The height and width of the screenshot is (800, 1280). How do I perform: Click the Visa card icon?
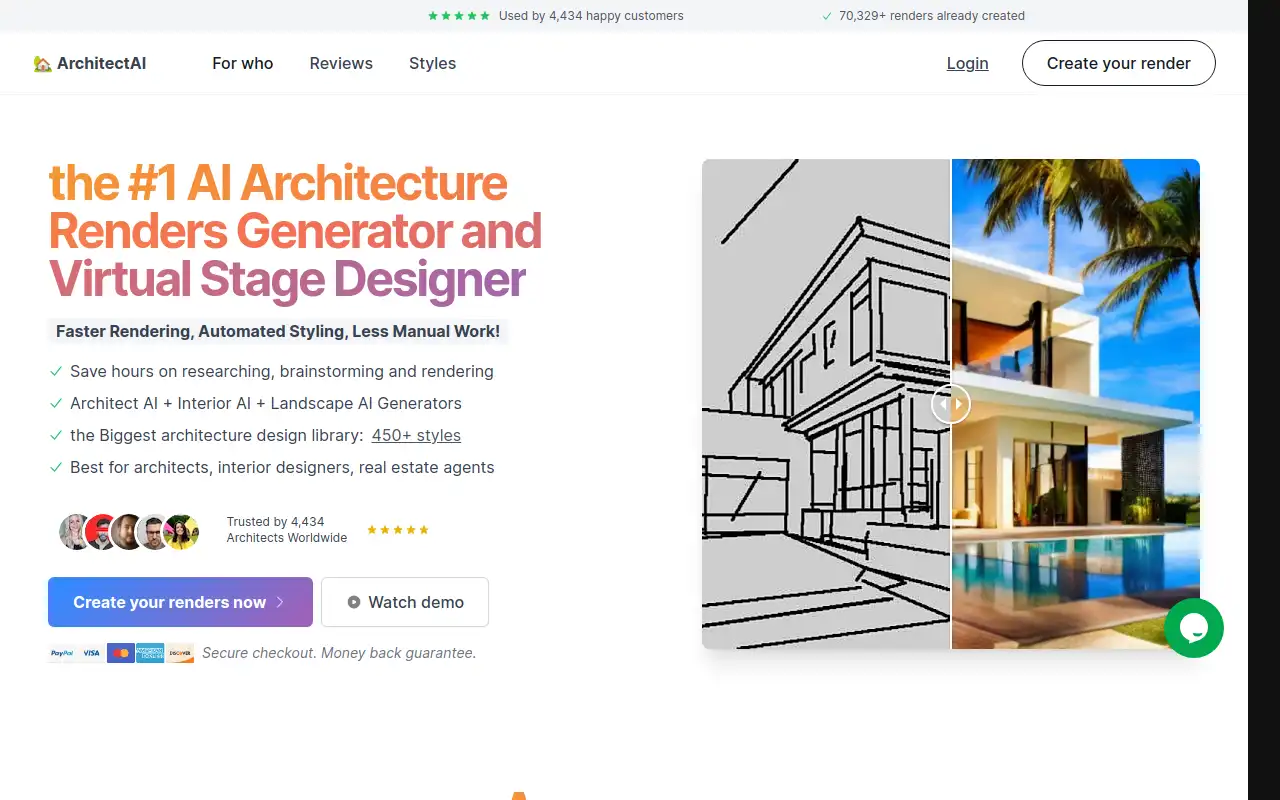(92, 653)
